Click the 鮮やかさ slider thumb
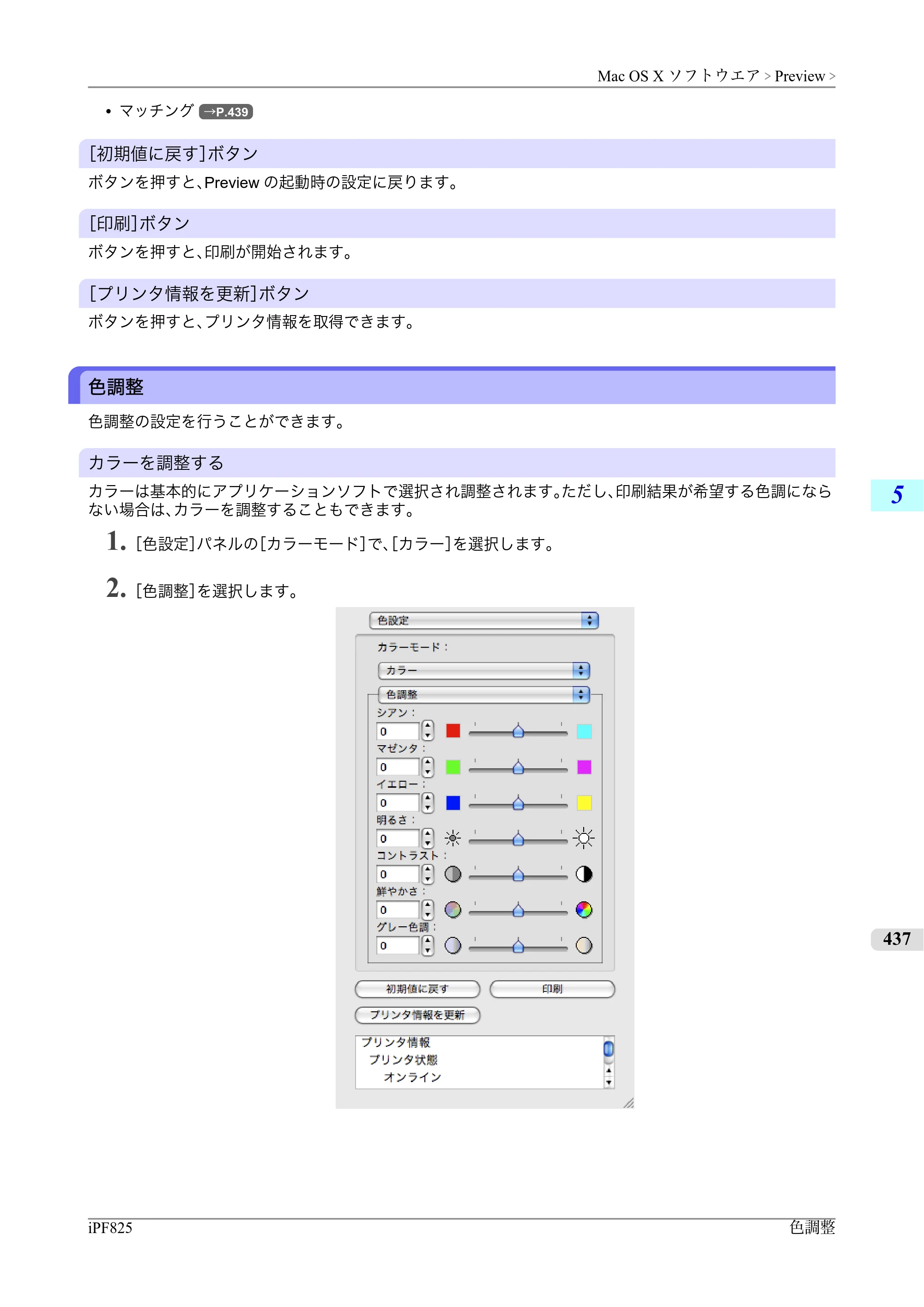Viewport: 924px width, 1307px height. [x=518, y=910]
